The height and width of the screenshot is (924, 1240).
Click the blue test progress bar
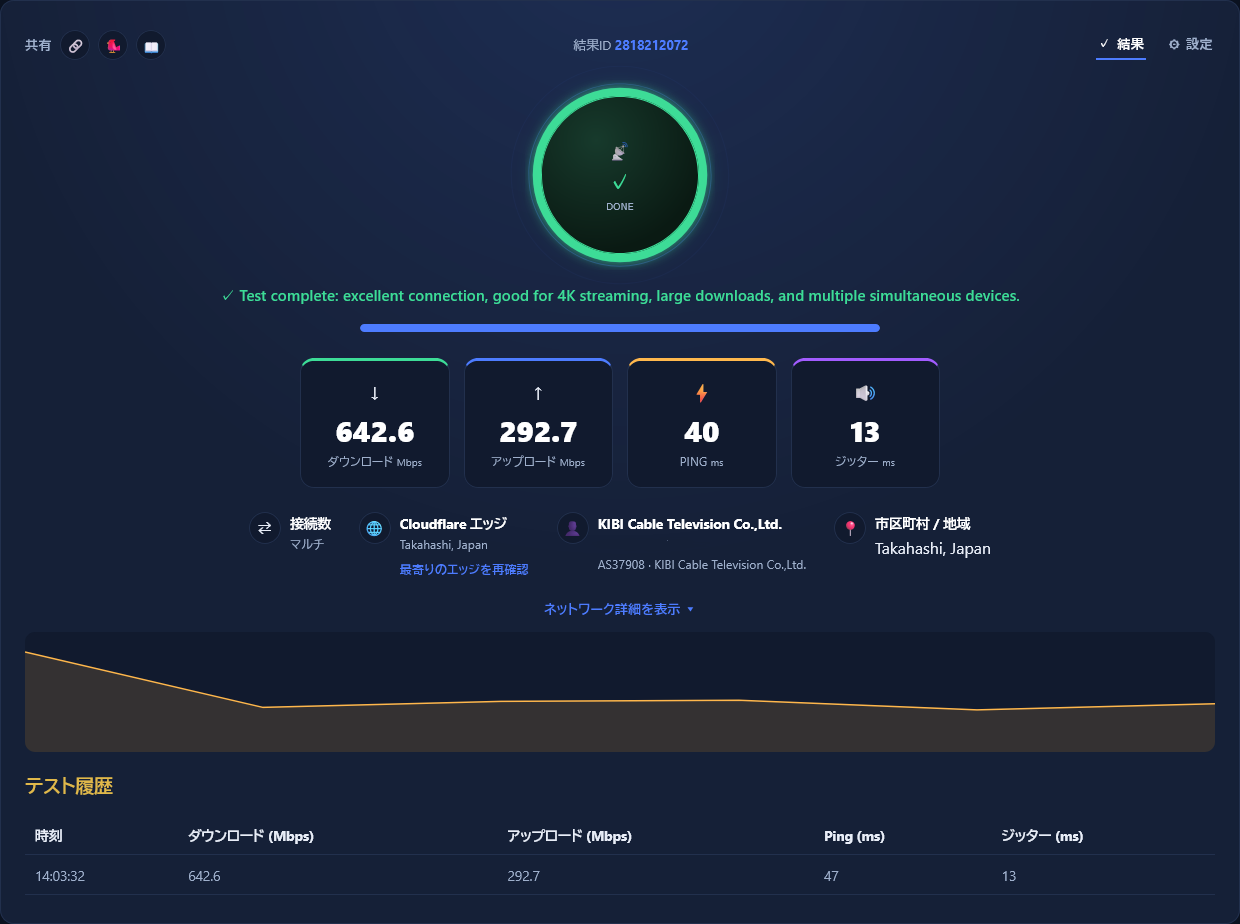pyautogui.click(x=620, y=328)
